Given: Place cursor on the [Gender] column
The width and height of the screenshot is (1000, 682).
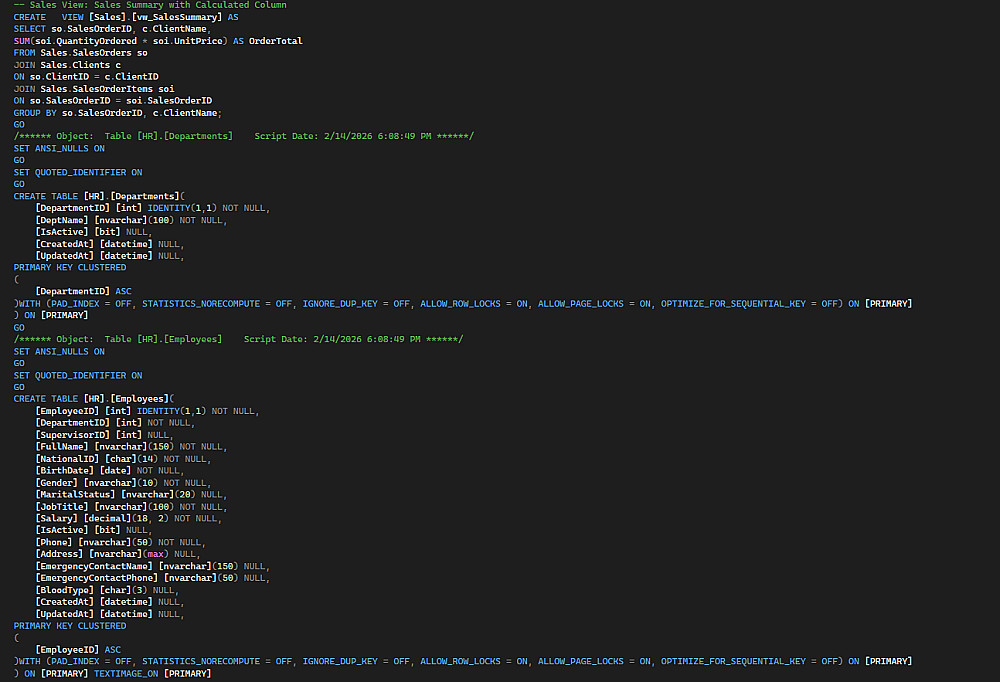Looking at the screenshot, I should pos(57,483).
